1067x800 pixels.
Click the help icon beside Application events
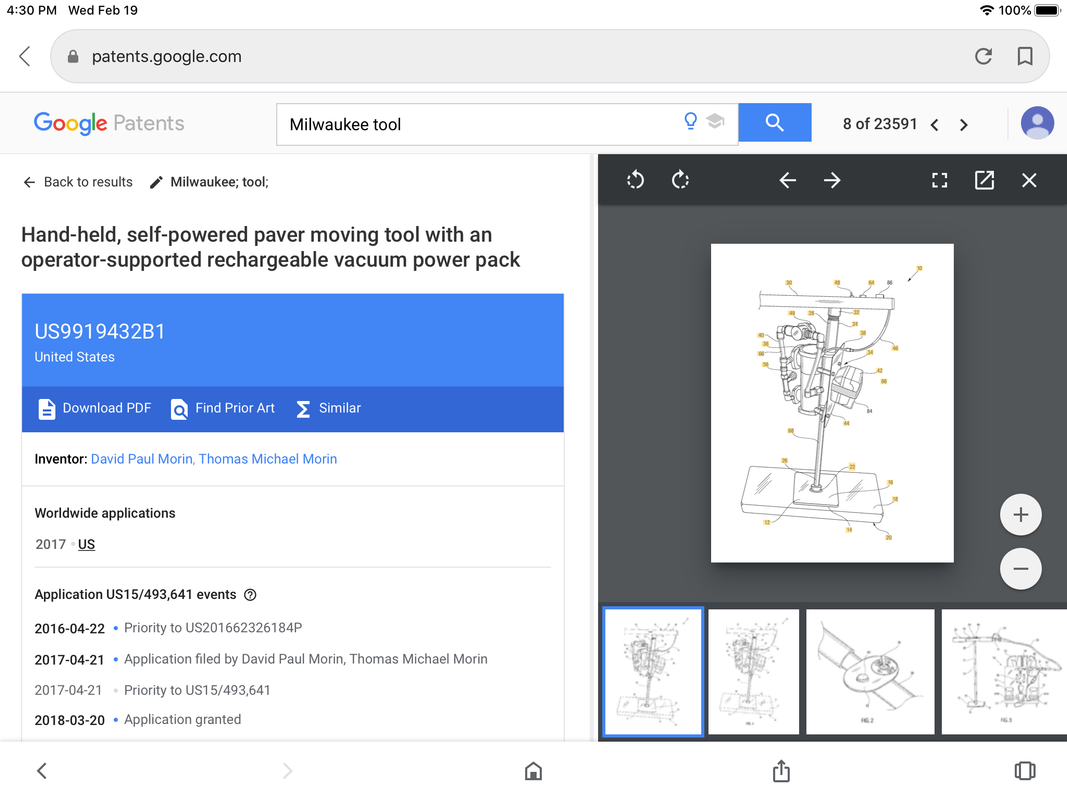(250, 595)
